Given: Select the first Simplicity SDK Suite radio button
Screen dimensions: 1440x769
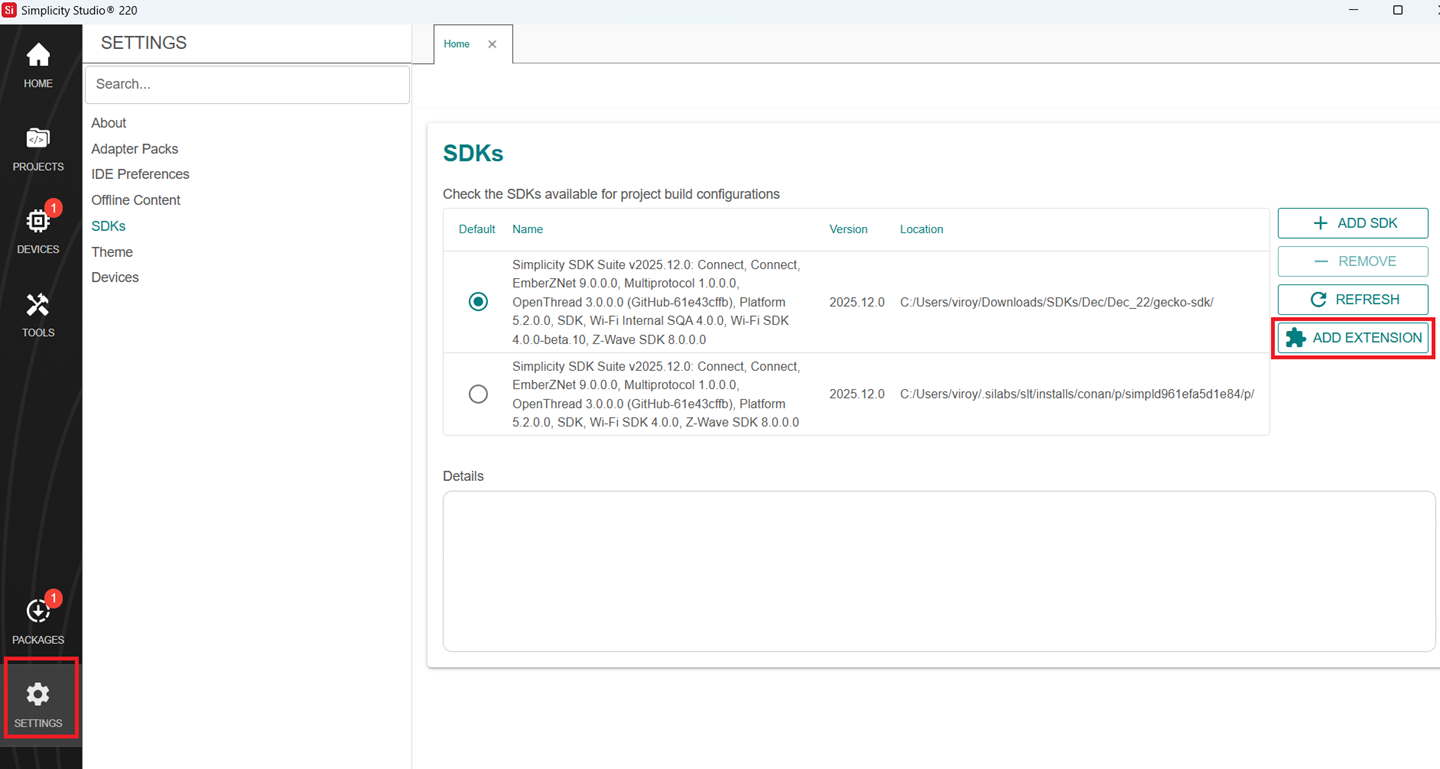Looking at the screenshot, I should tap(477, 301).
